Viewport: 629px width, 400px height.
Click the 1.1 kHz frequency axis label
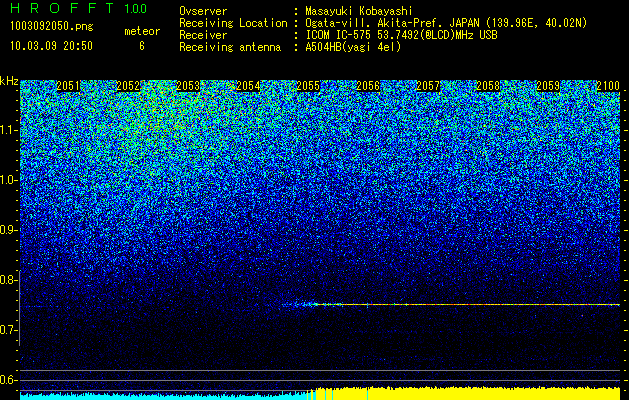click(x=8, y=130)
